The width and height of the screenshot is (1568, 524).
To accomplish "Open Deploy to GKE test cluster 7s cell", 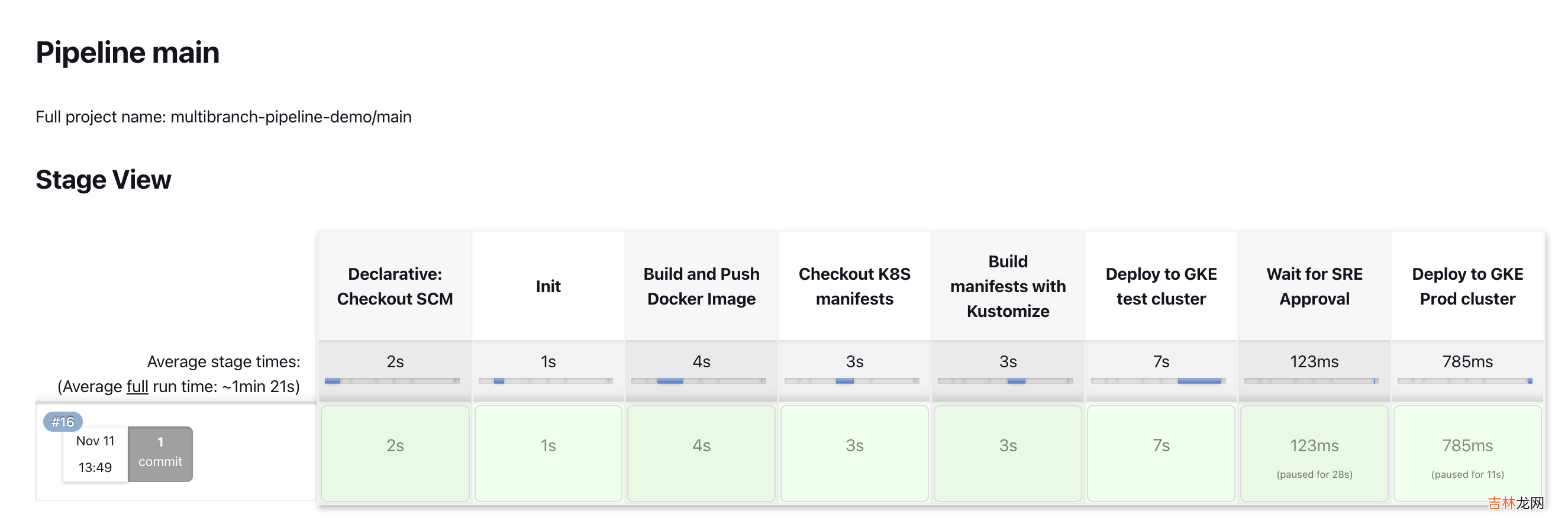I will [1161, 453].
